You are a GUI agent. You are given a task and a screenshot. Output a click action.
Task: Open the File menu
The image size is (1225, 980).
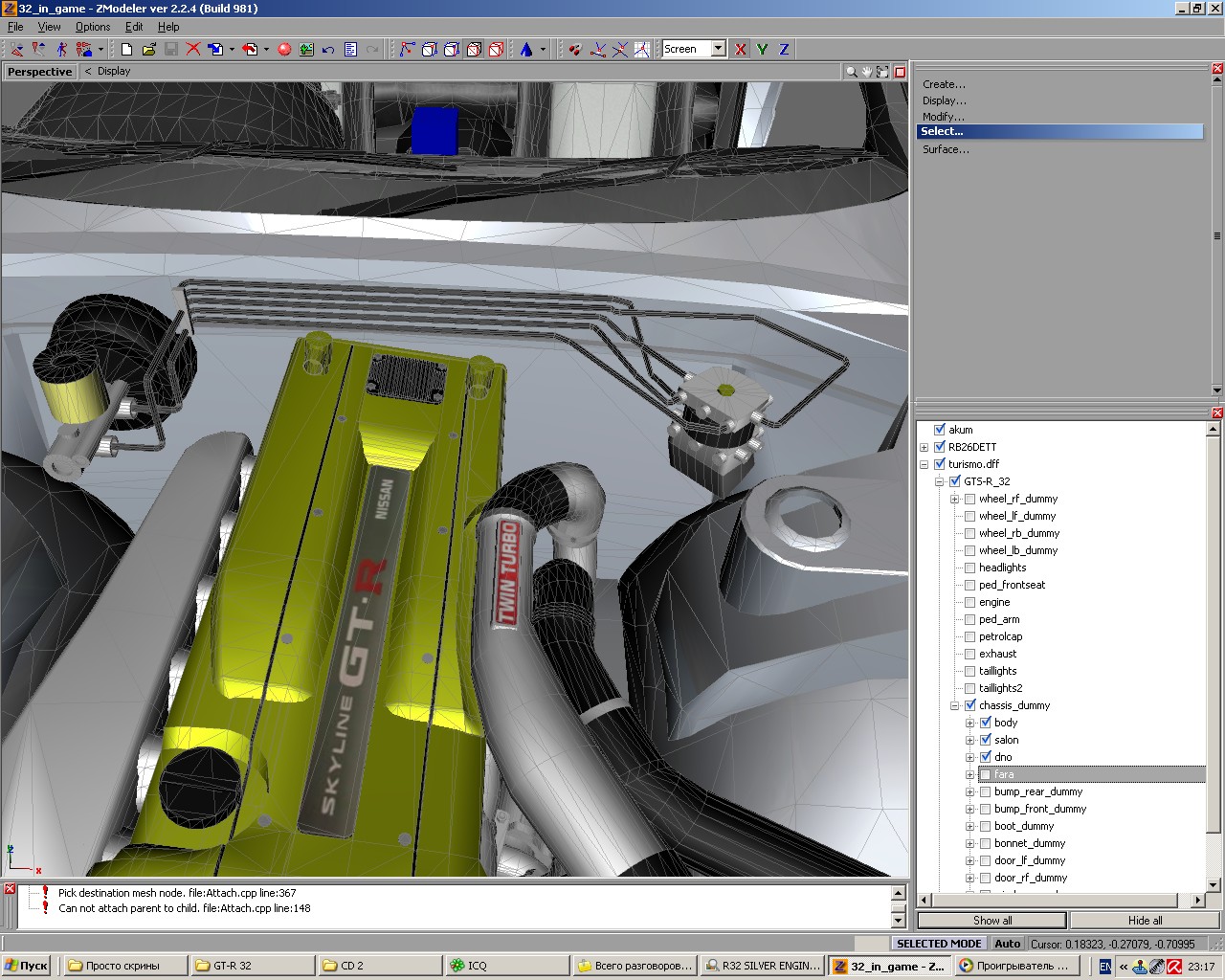15,27
